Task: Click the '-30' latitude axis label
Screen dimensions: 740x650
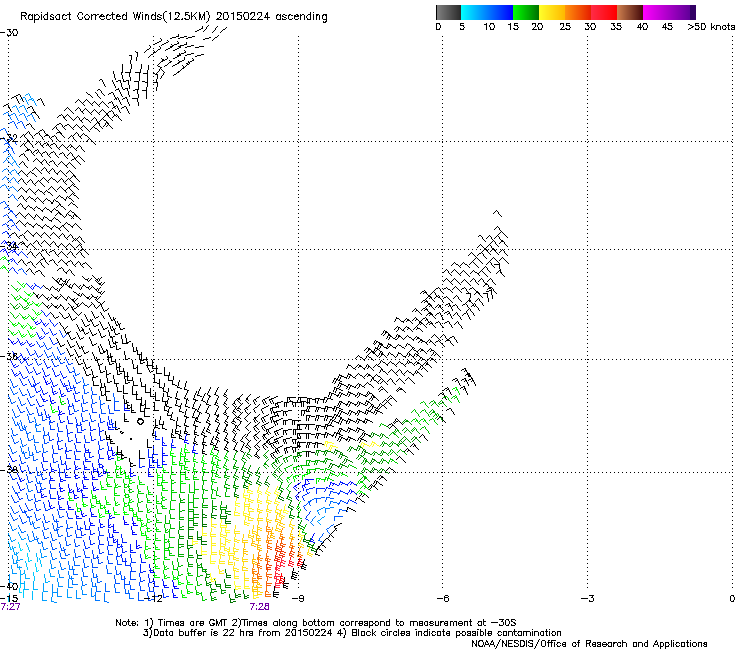Action: click(9, 33)
